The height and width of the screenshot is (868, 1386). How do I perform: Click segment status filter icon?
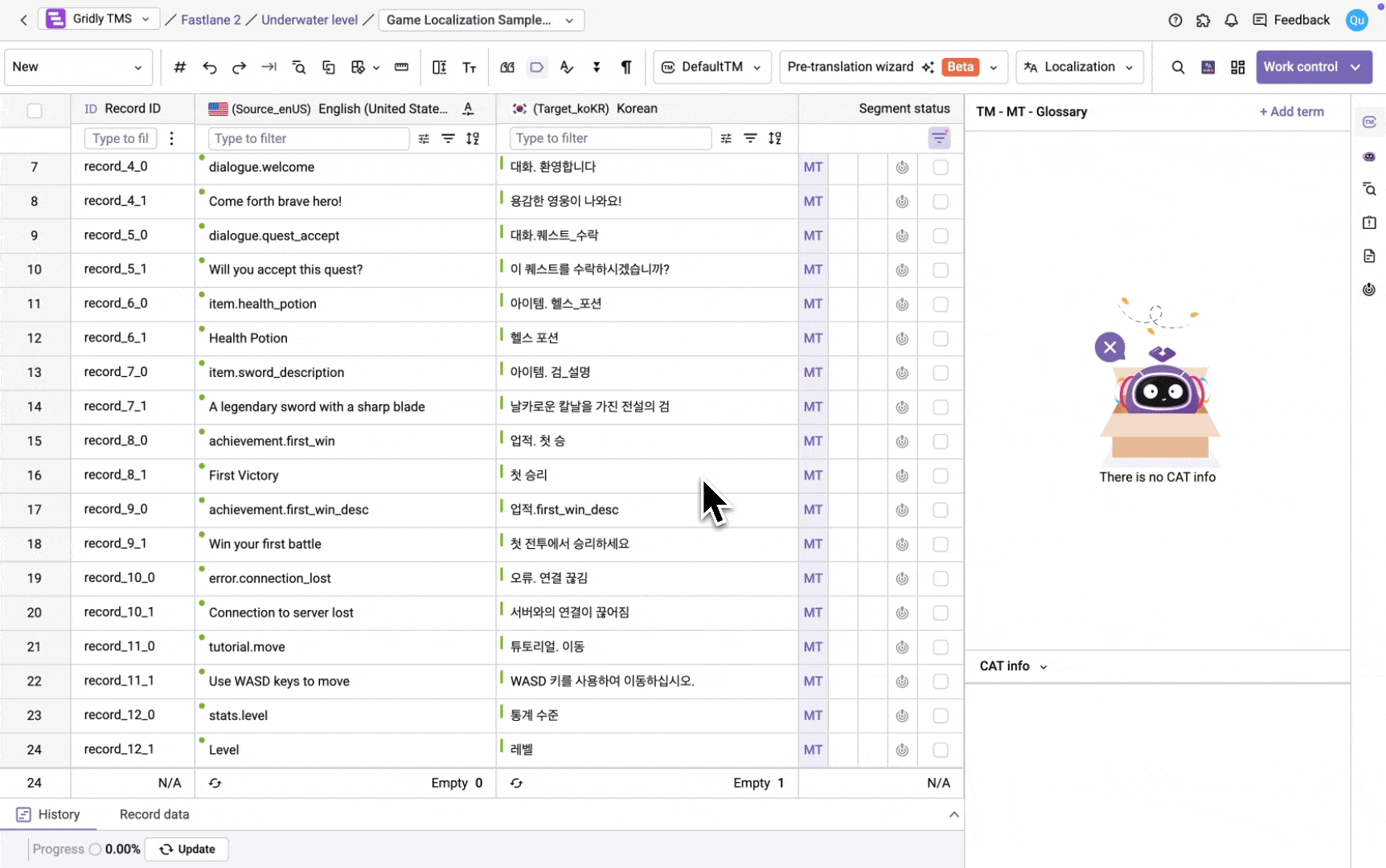(x=939, y=138)
